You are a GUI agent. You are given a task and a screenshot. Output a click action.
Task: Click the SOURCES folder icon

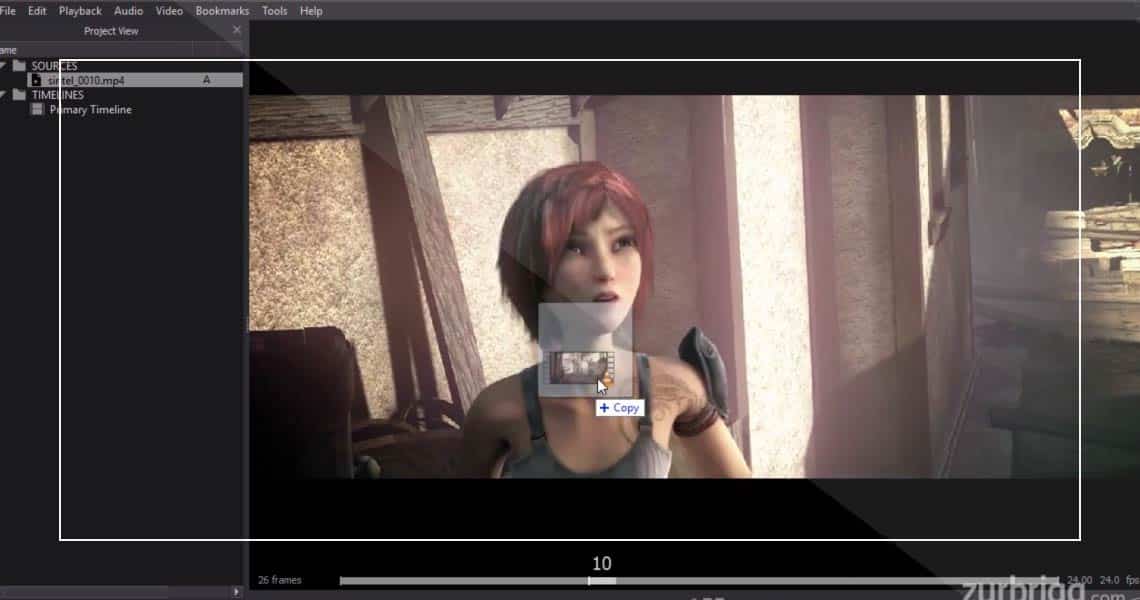click(19, 66)
